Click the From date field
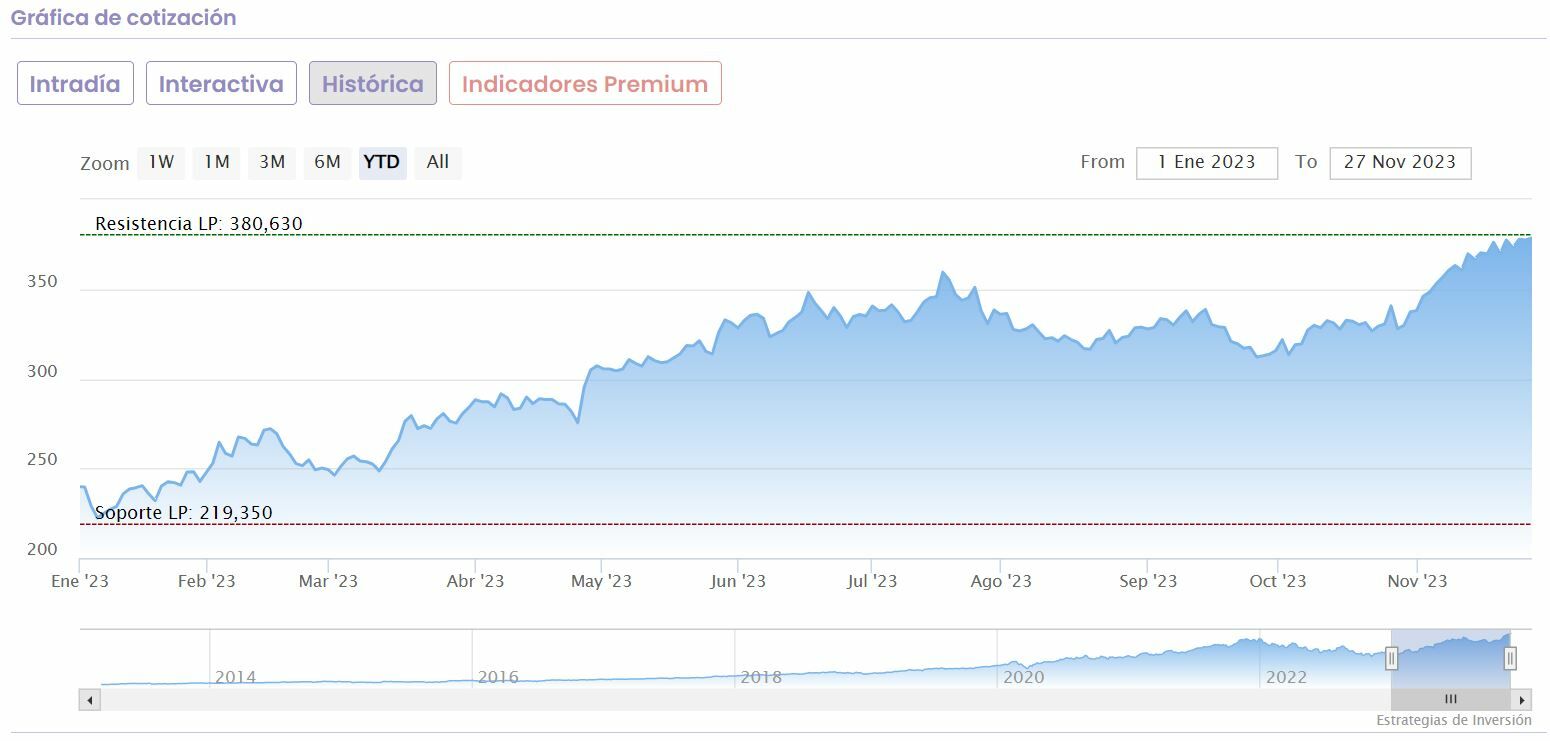1550x741 pixels. (x=1206, y=162)
